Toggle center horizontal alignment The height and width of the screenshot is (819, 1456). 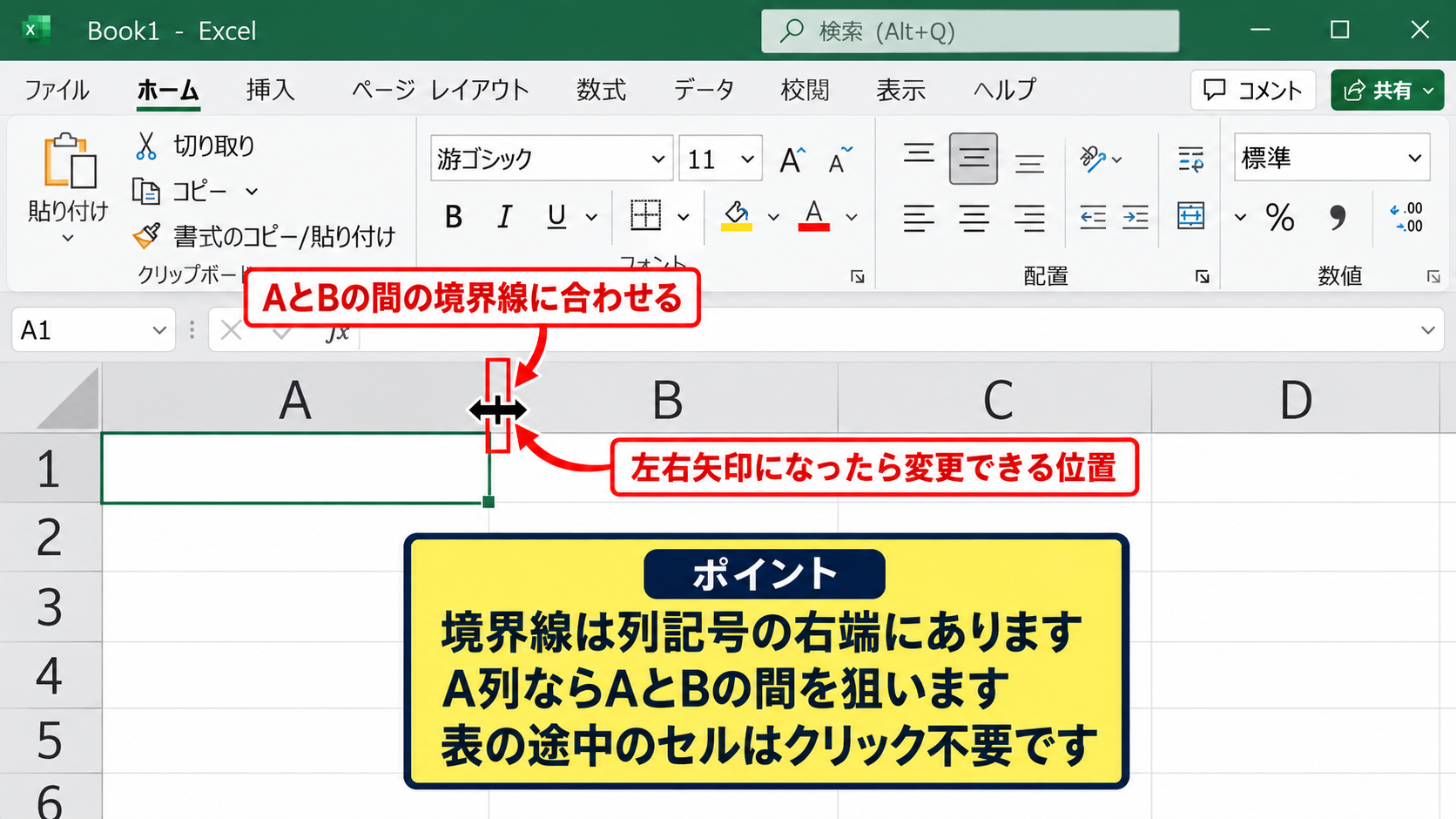[x=974, y=218]
